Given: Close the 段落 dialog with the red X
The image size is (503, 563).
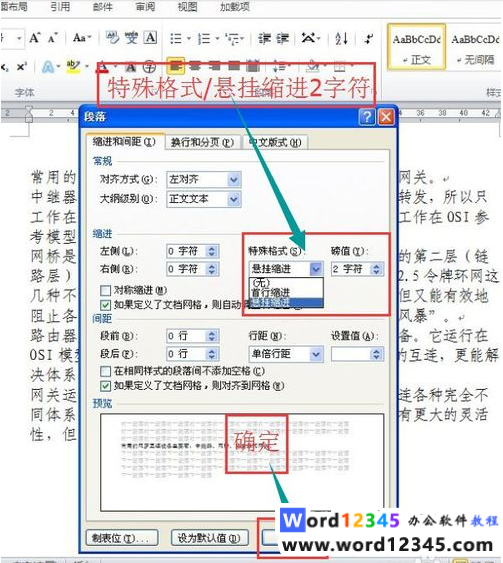Looking at the screenshot, I should point(386,117).
